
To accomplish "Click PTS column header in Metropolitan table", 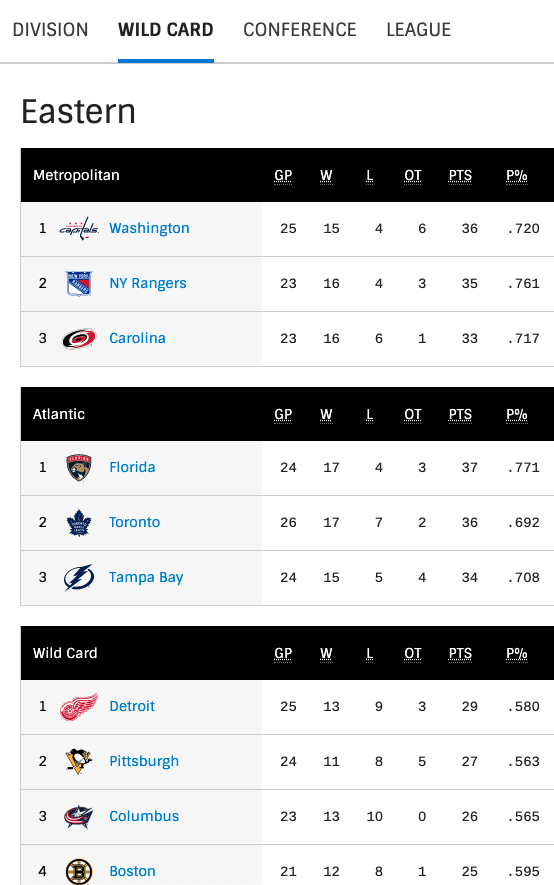I will pos(460,176).
